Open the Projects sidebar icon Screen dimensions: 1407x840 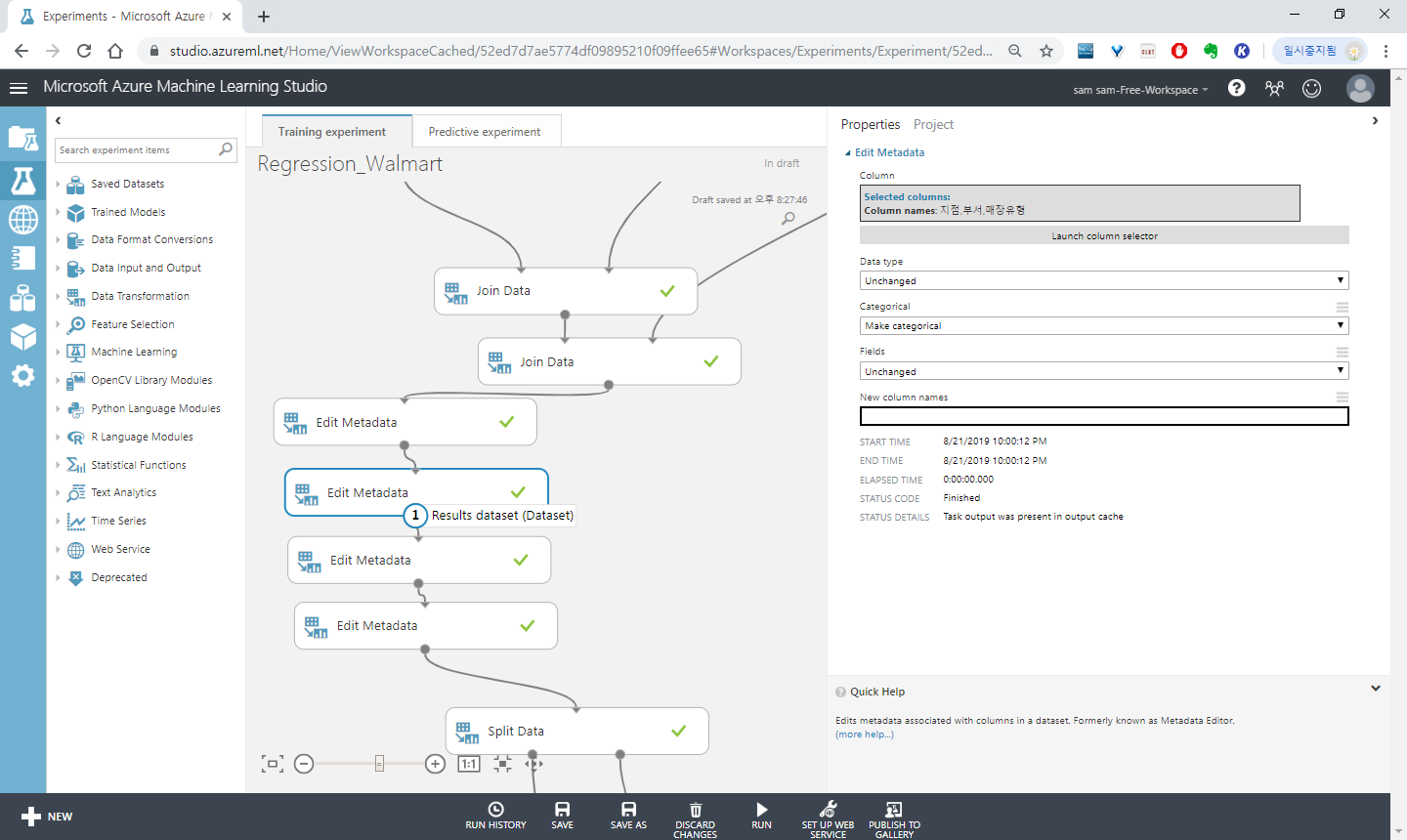(x=23, y=138)
